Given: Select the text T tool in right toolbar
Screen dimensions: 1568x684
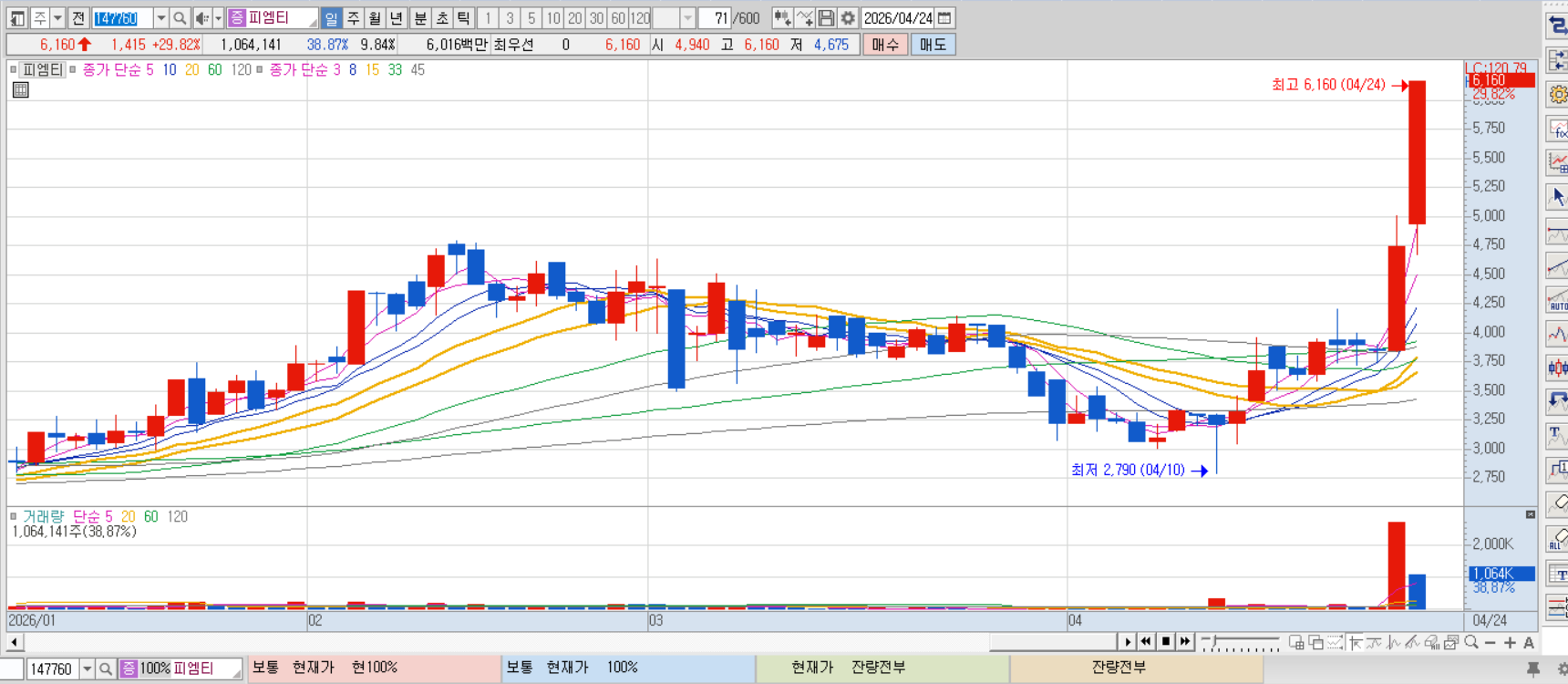Looking at the screenshot, I should (1557, 436).
